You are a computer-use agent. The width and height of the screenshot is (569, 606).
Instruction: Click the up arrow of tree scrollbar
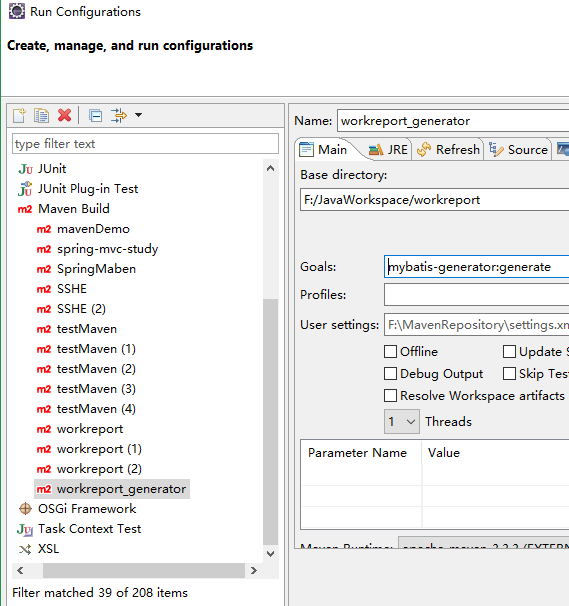tap(271, 168)
